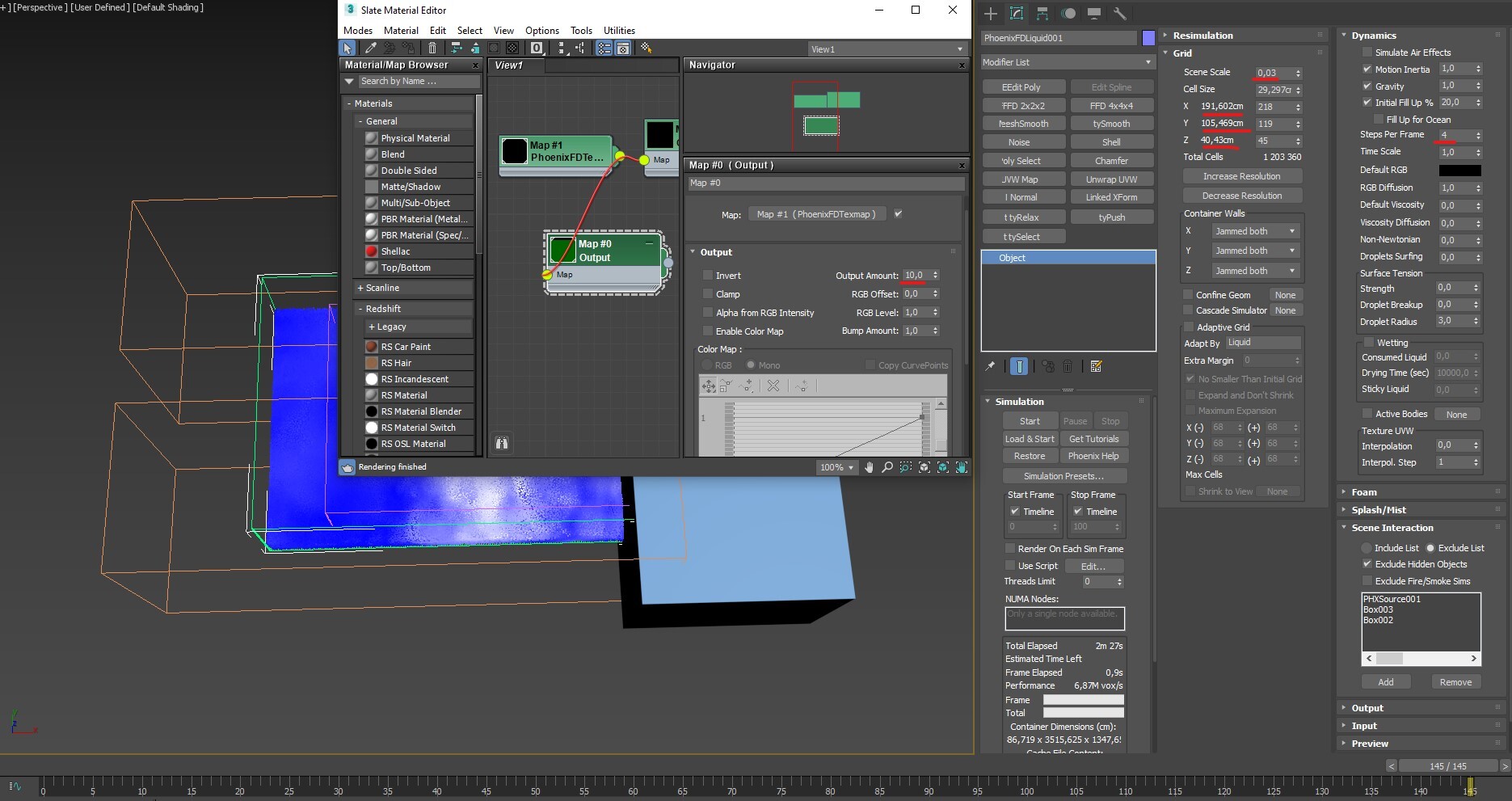The image size is (1512, 801).
Task: Click Zoom Extents Selected icon in Slate view
Action: 943,467
